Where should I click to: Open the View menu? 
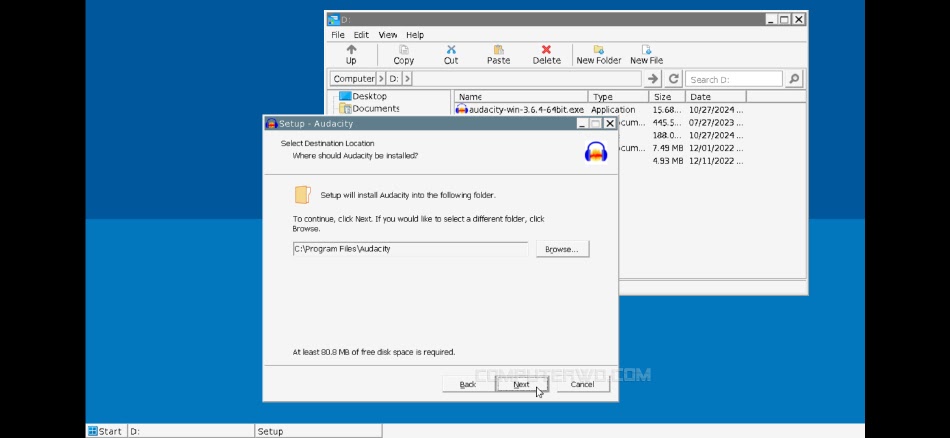click(x=388, y=35)
